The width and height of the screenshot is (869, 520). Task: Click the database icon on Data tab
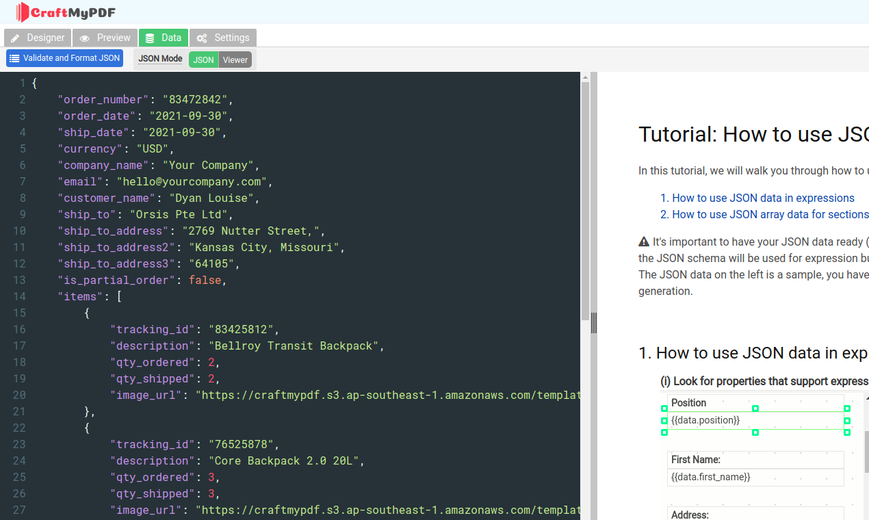coord(150,38)
